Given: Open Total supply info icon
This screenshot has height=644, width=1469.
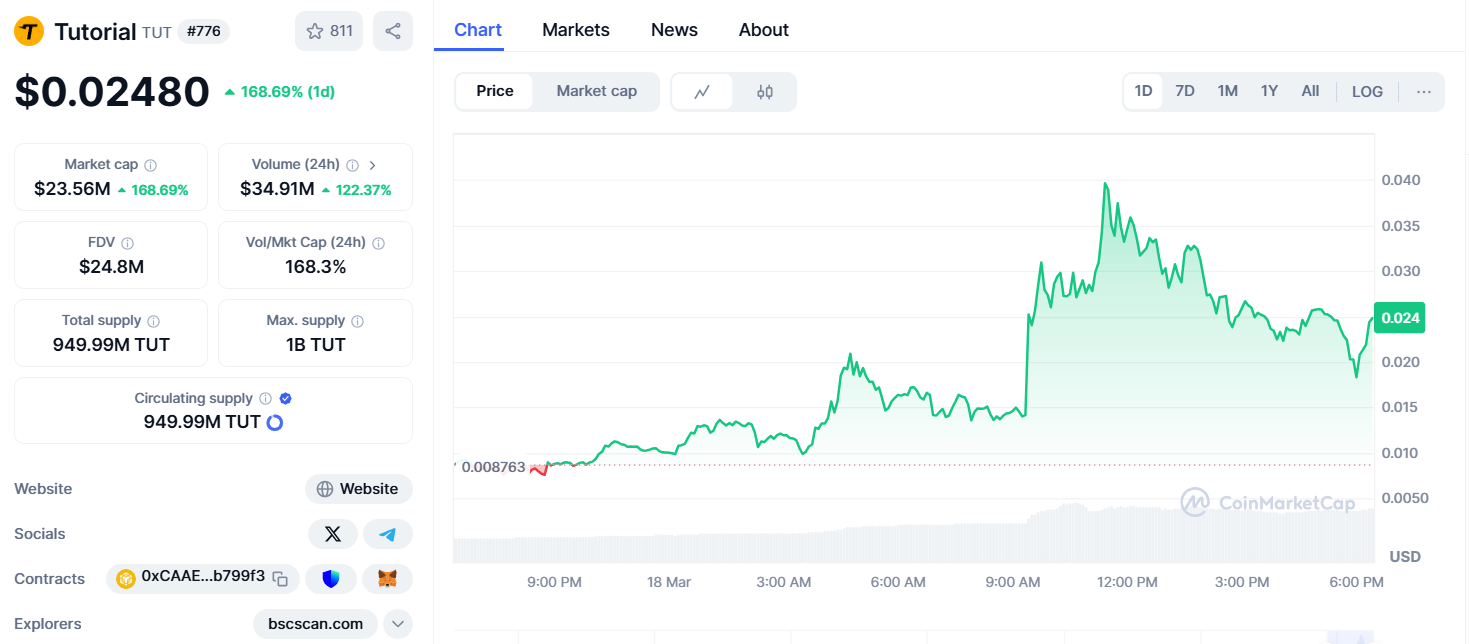Looking at the screenshot, I should pyautogui.click(x=153, y=321).
